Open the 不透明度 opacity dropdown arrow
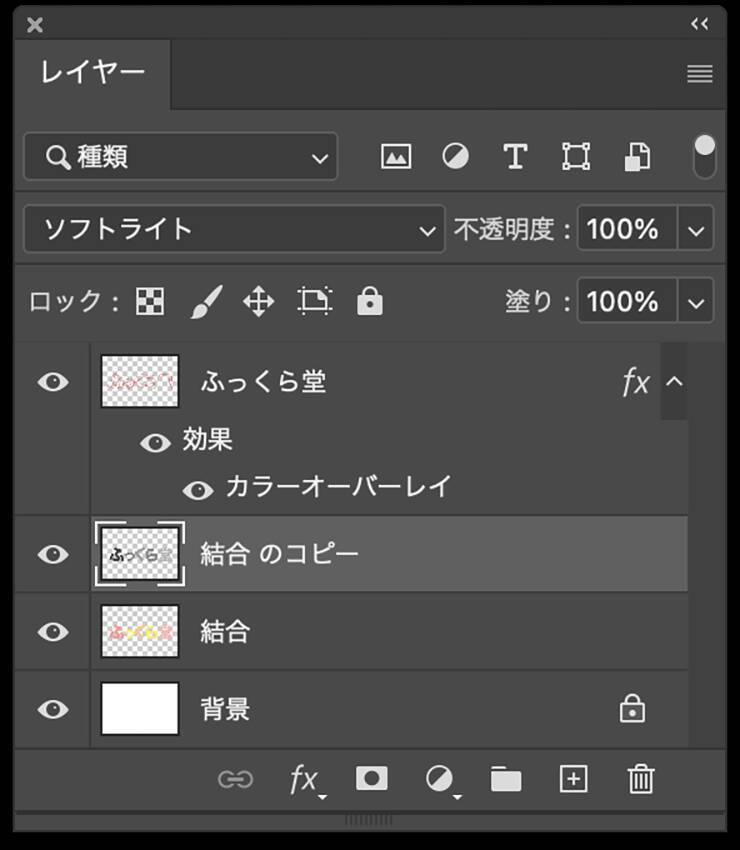Viewport: 740px width, 850px height. 697,229
